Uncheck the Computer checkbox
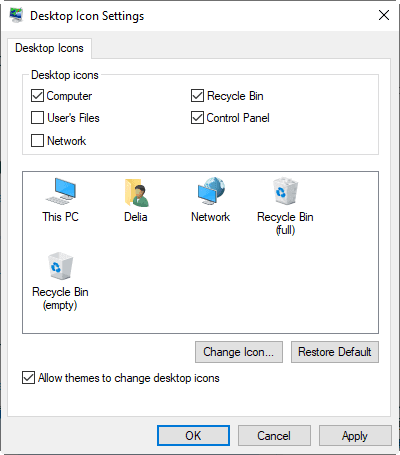This screenshot has width=400, height=455. click(37, 96)
